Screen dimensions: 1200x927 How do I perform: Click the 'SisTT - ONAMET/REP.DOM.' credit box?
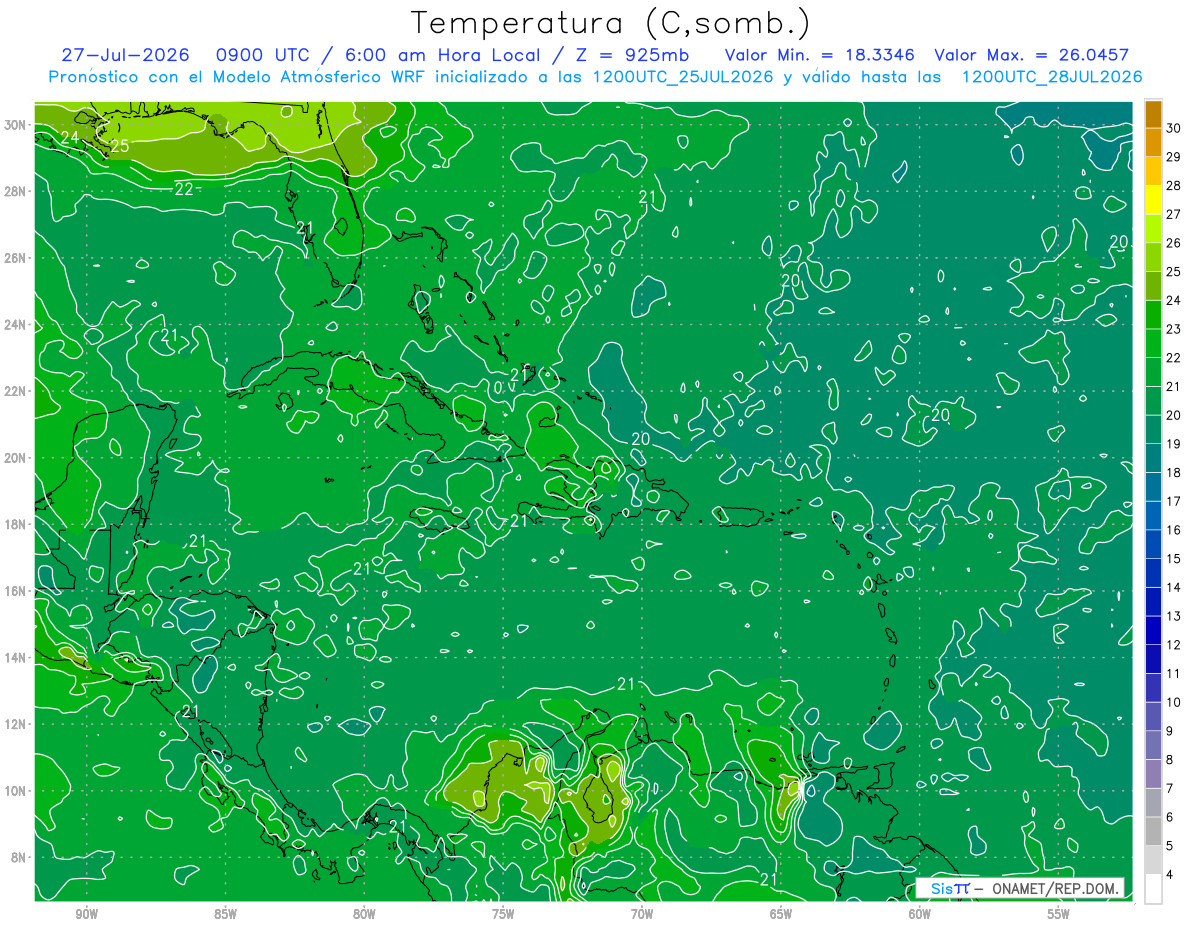tap(1020, 888)
